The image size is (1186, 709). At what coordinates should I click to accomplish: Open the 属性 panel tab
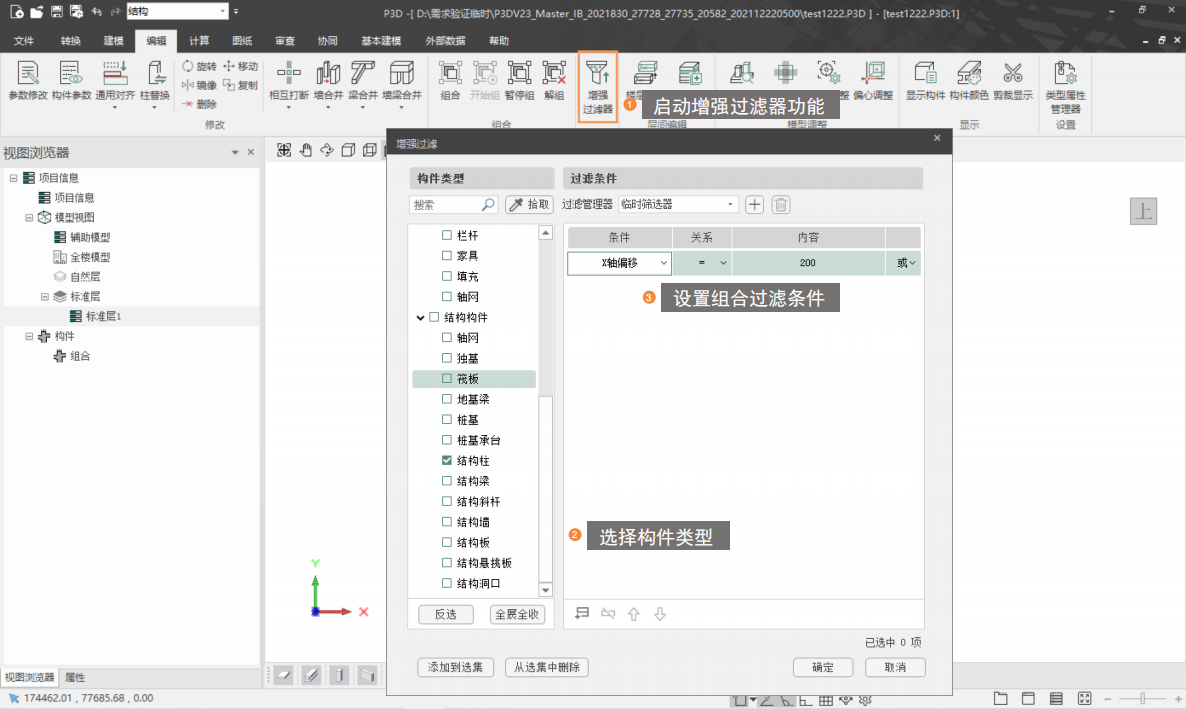point(75,677)
